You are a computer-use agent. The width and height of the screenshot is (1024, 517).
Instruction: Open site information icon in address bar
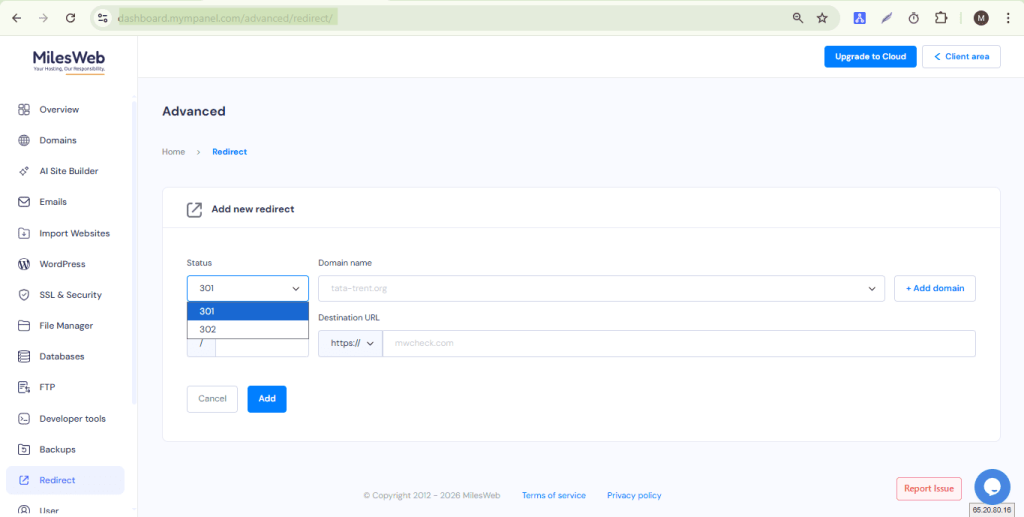pyautogui.click(x=103, y=18)
